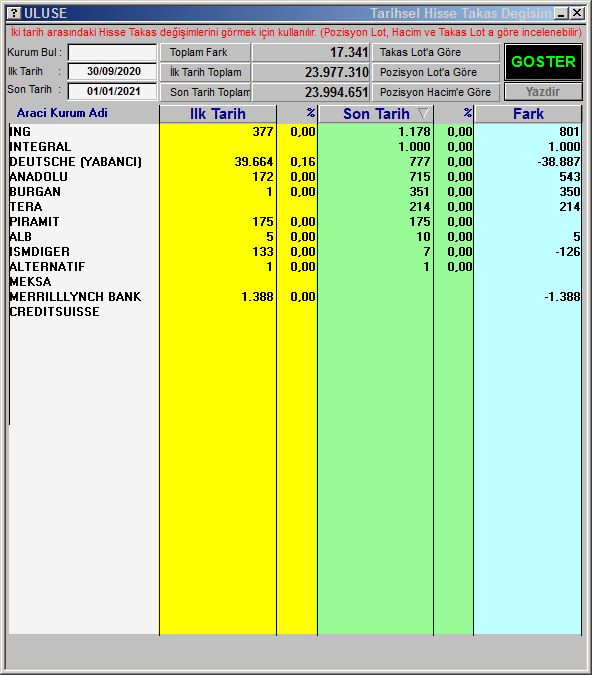Screen dimensions: 592x675
Task: Focus the Kurum Bul search field
Action: (x=112, y=53)
